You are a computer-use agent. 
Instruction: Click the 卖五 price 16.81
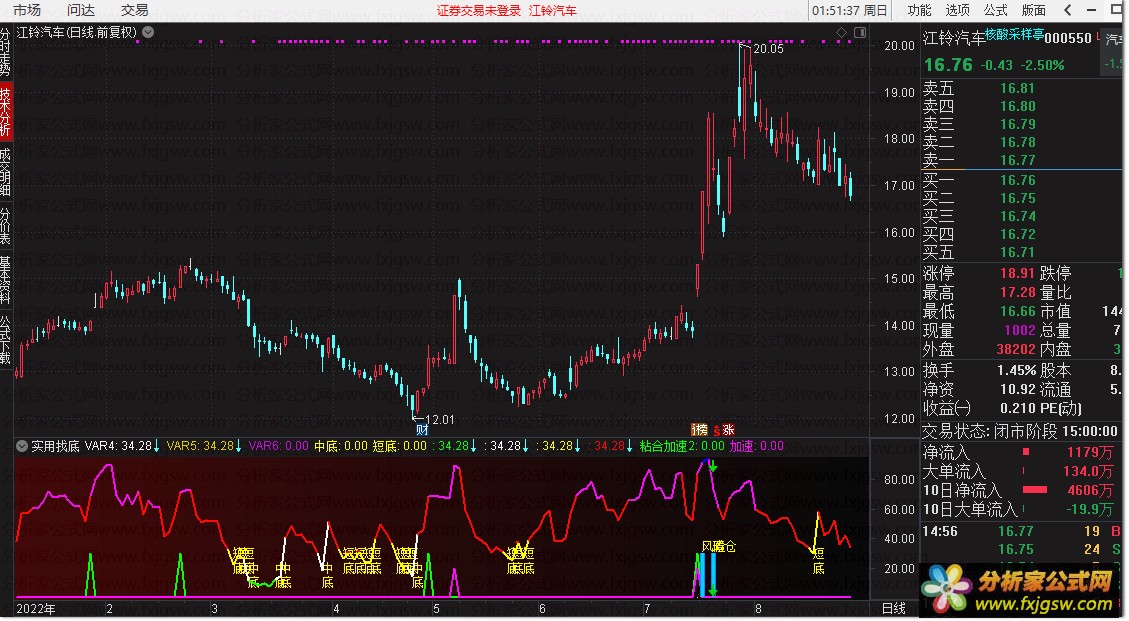coord(1017,88)
